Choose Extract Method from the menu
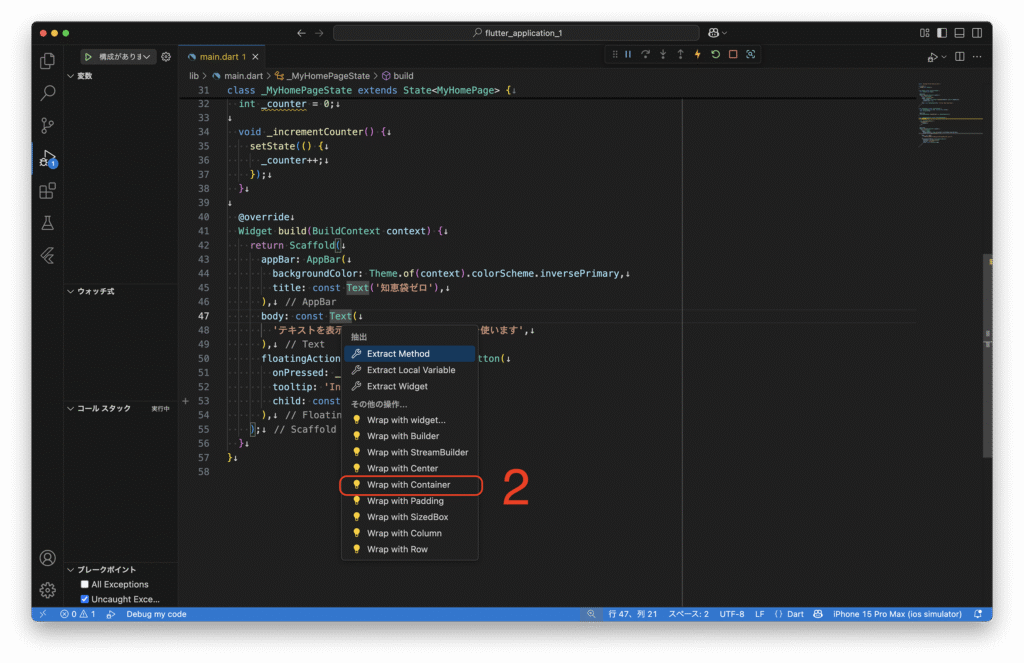This screenshot has height=663, width=1024. point(409,353)
